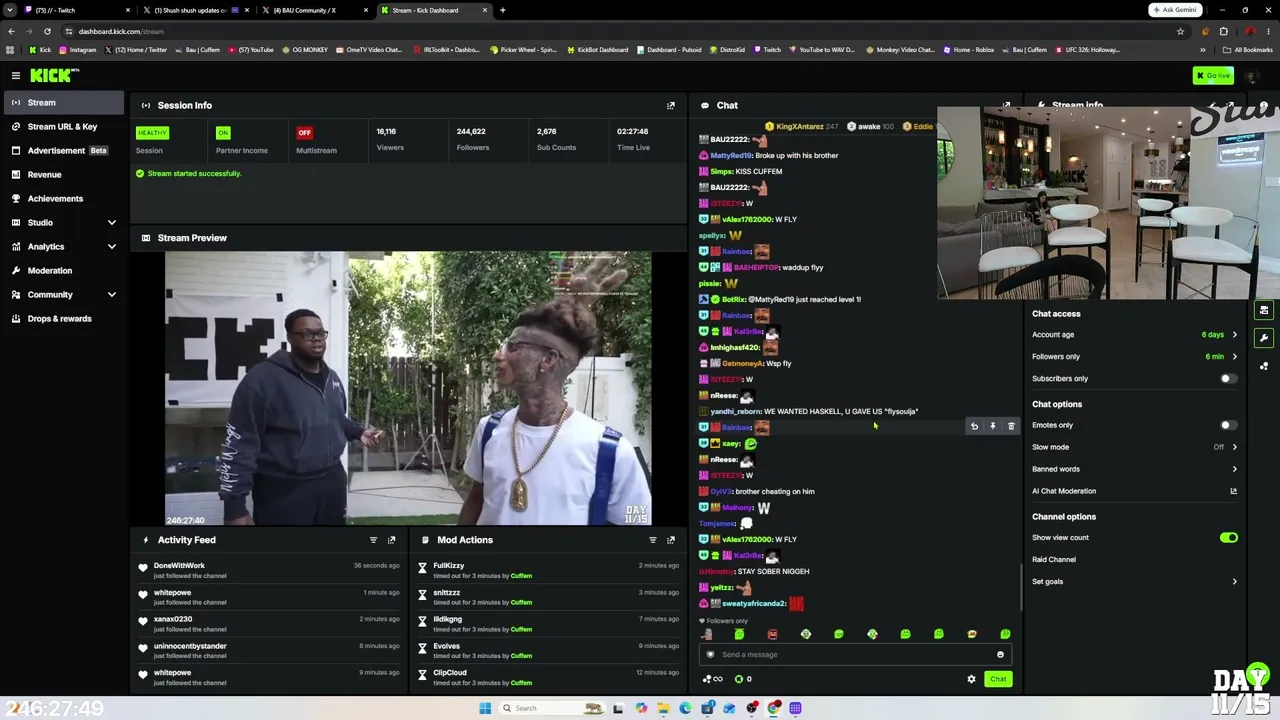The height and width of the screenshot is (720, 1280).
Task: Bookmark this page with the star icon
Action: tap(1180, 31)
